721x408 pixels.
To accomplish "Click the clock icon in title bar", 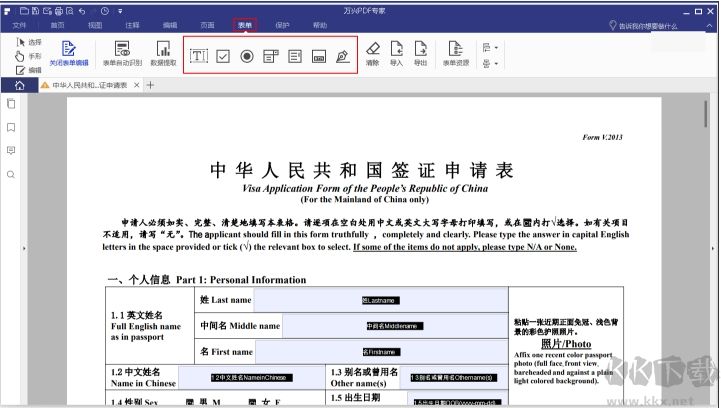I will [x=105, y=11].
